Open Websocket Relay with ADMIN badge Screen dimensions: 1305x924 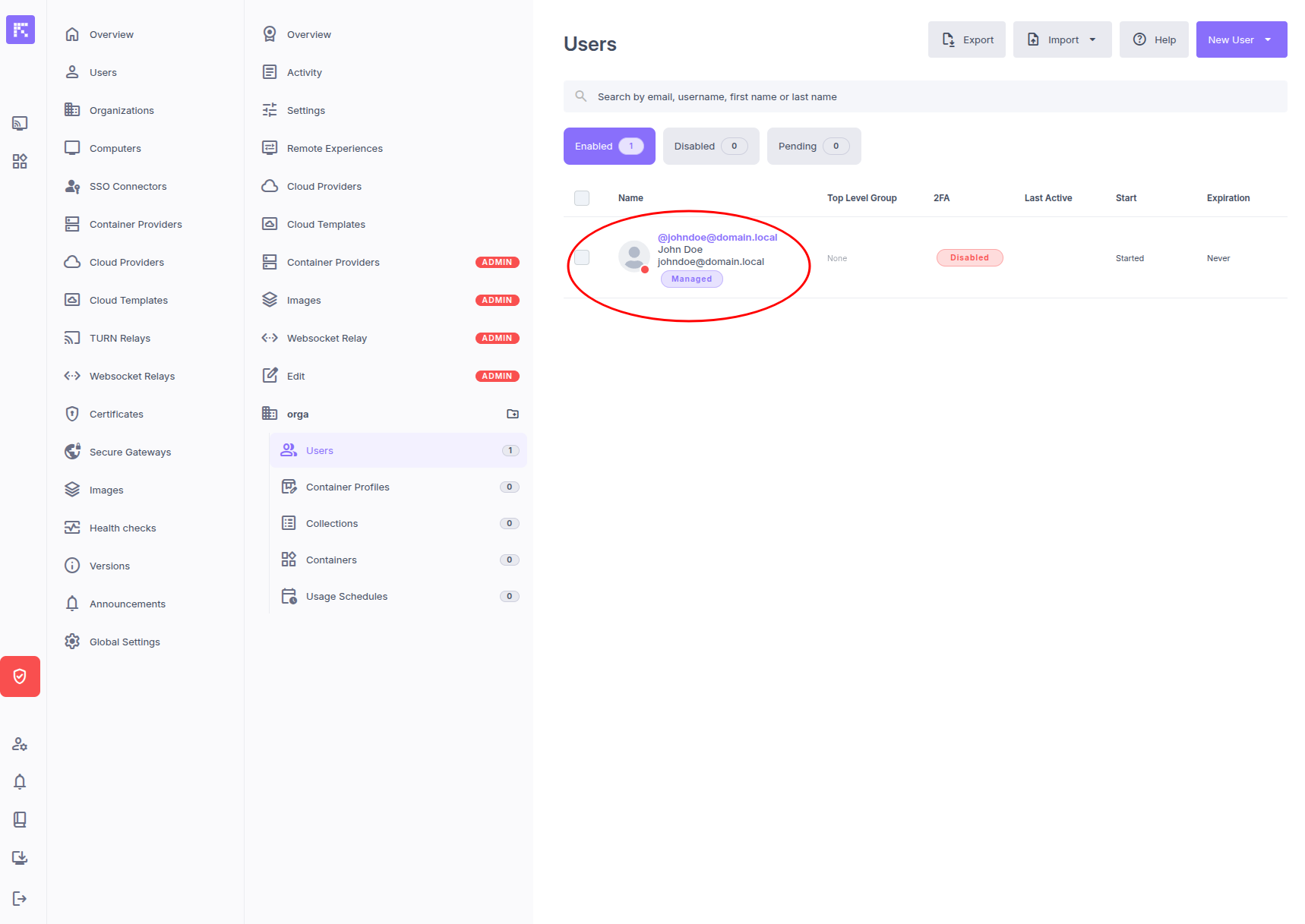coord(390,338)
